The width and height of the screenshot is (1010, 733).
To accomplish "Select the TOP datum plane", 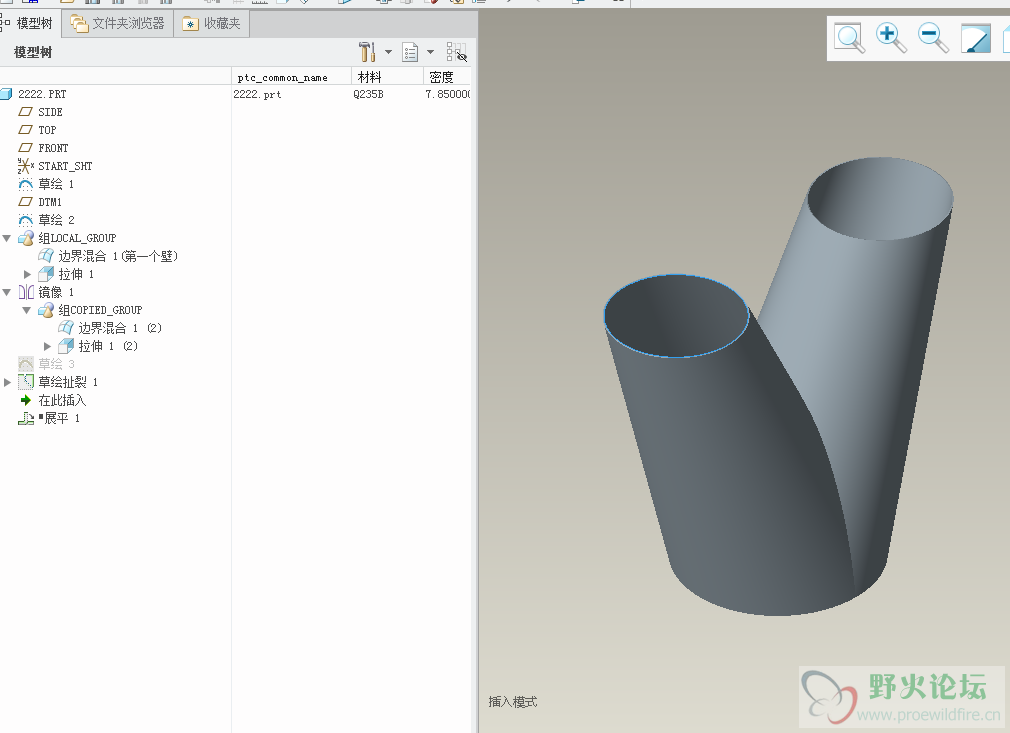I will 46,130.
